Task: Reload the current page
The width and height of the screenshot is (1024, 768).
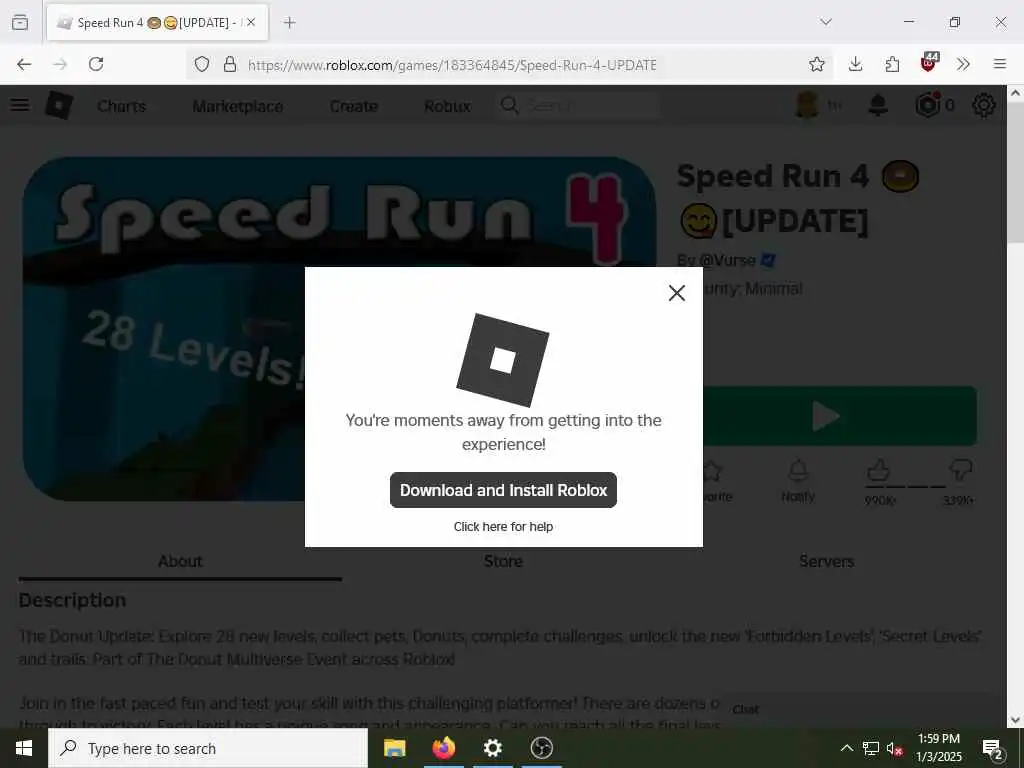Action: tap(96, 64)
